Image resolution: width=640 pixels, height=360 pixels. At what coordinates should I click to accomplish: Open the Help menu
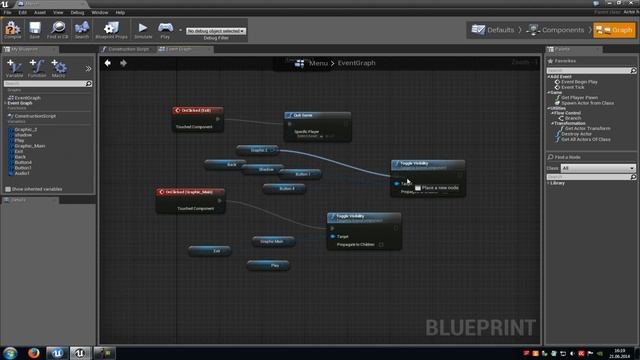click(x=120, y=13)
